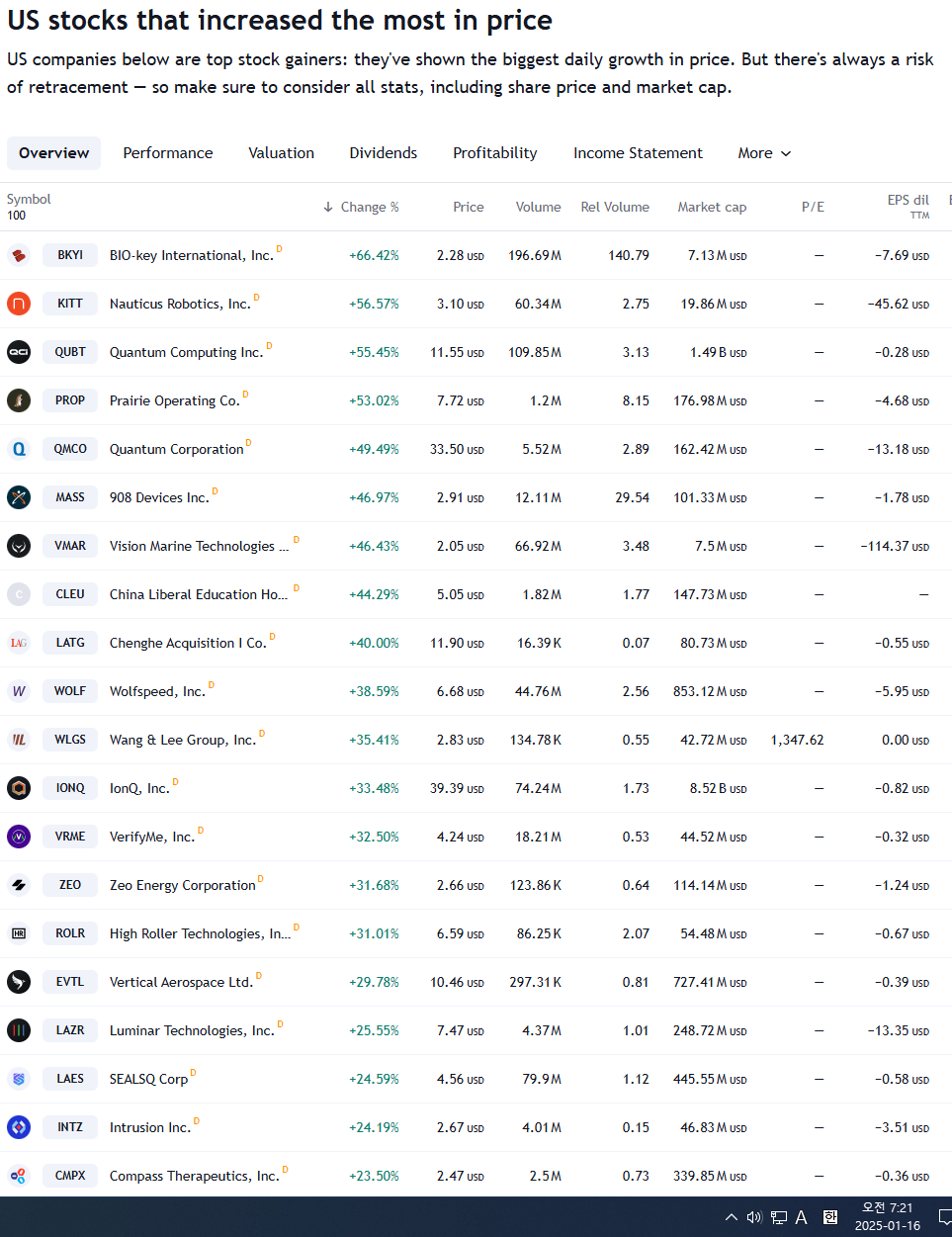Click the CLEU logo icon
This screenshot has height=1237, width=952.
coord(19,594)
